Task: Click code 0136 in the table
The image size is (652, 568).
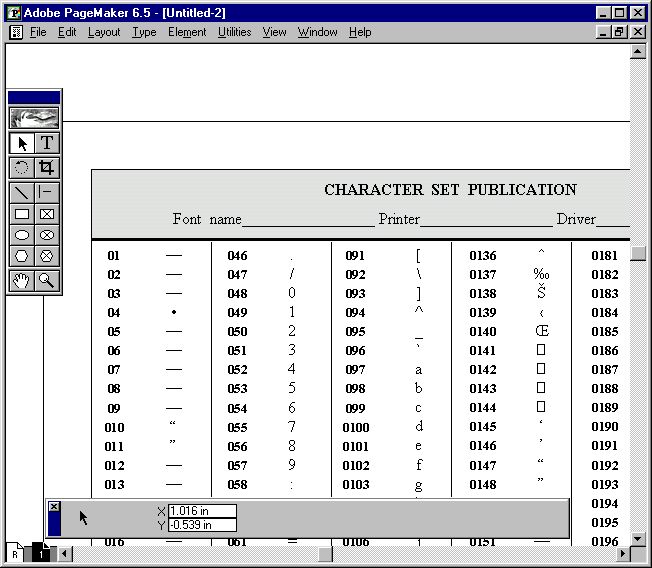Action: pyautogui.click(x=483, y=255)
